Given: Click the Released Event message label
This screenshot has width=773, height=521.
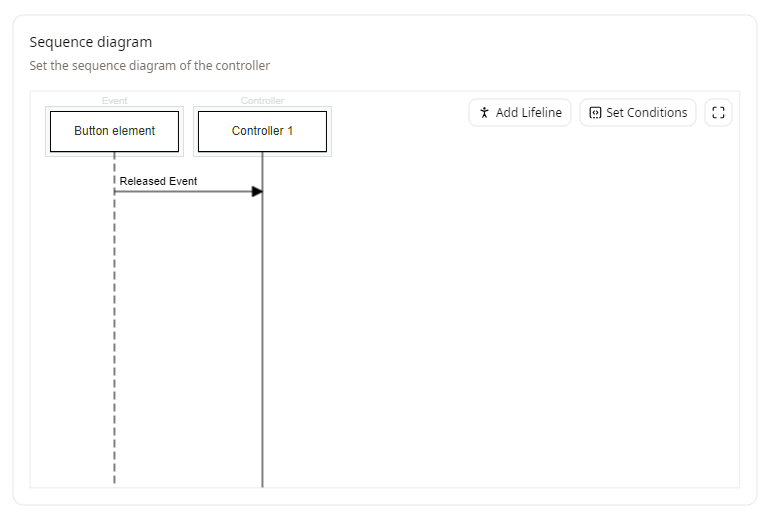Looking at the screenshot, I should coord(158,181).
